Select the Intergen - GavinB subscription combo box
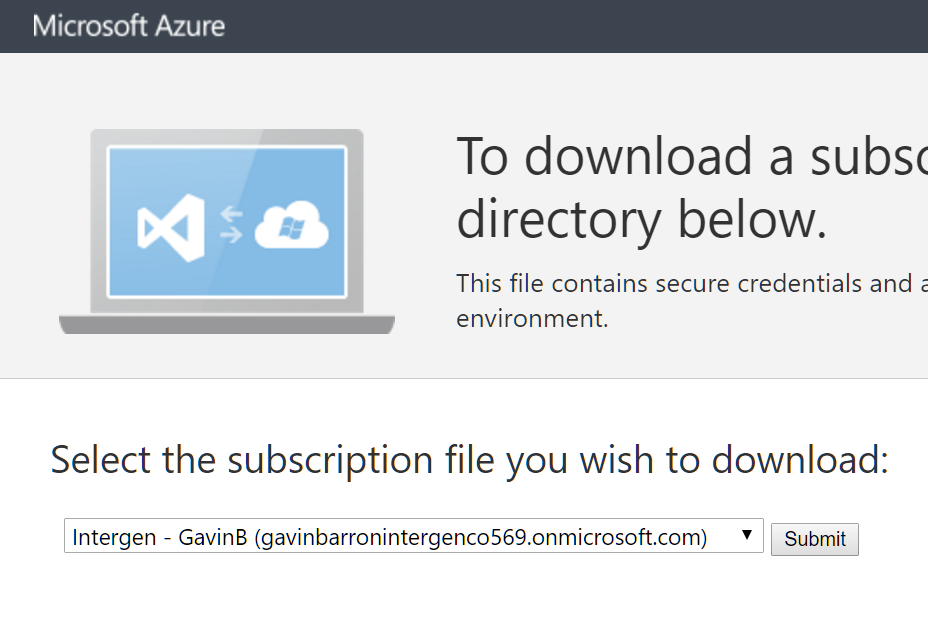This screenshot has height=620, width=928. pos(400,536)
